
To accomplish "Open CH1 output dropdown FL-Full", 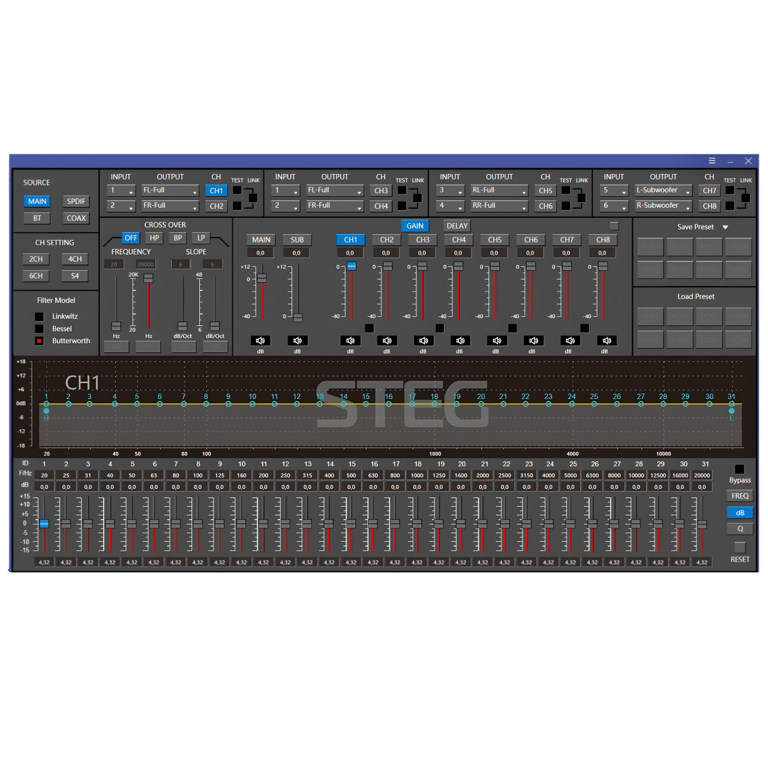I will click(170, 191).
